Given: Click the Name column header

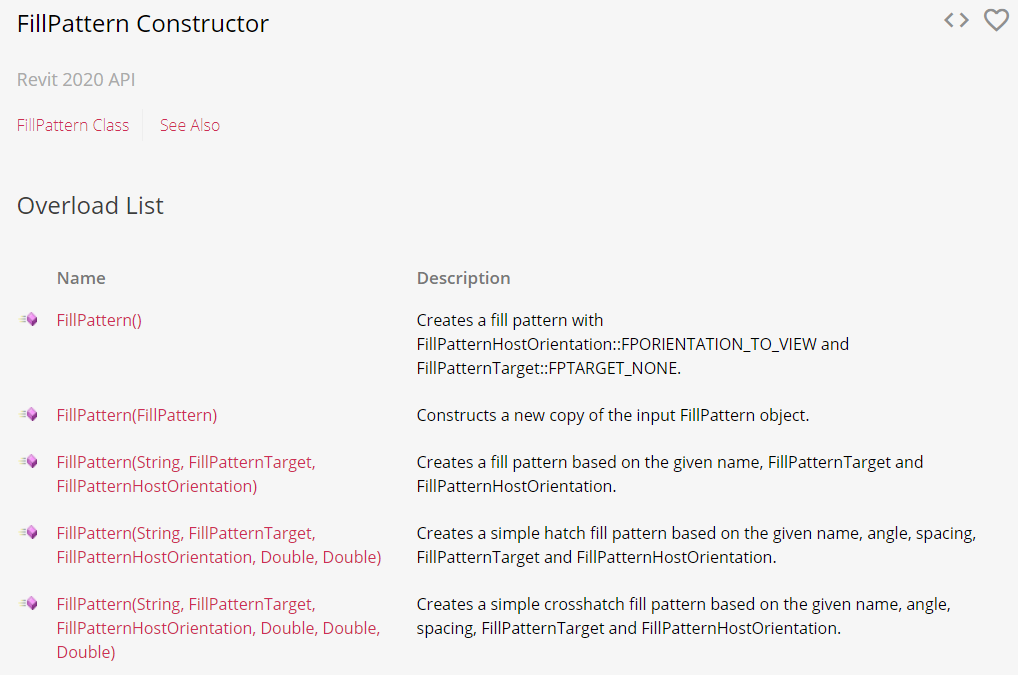Looking at the screenshot, I should click(x=81, y=278).
